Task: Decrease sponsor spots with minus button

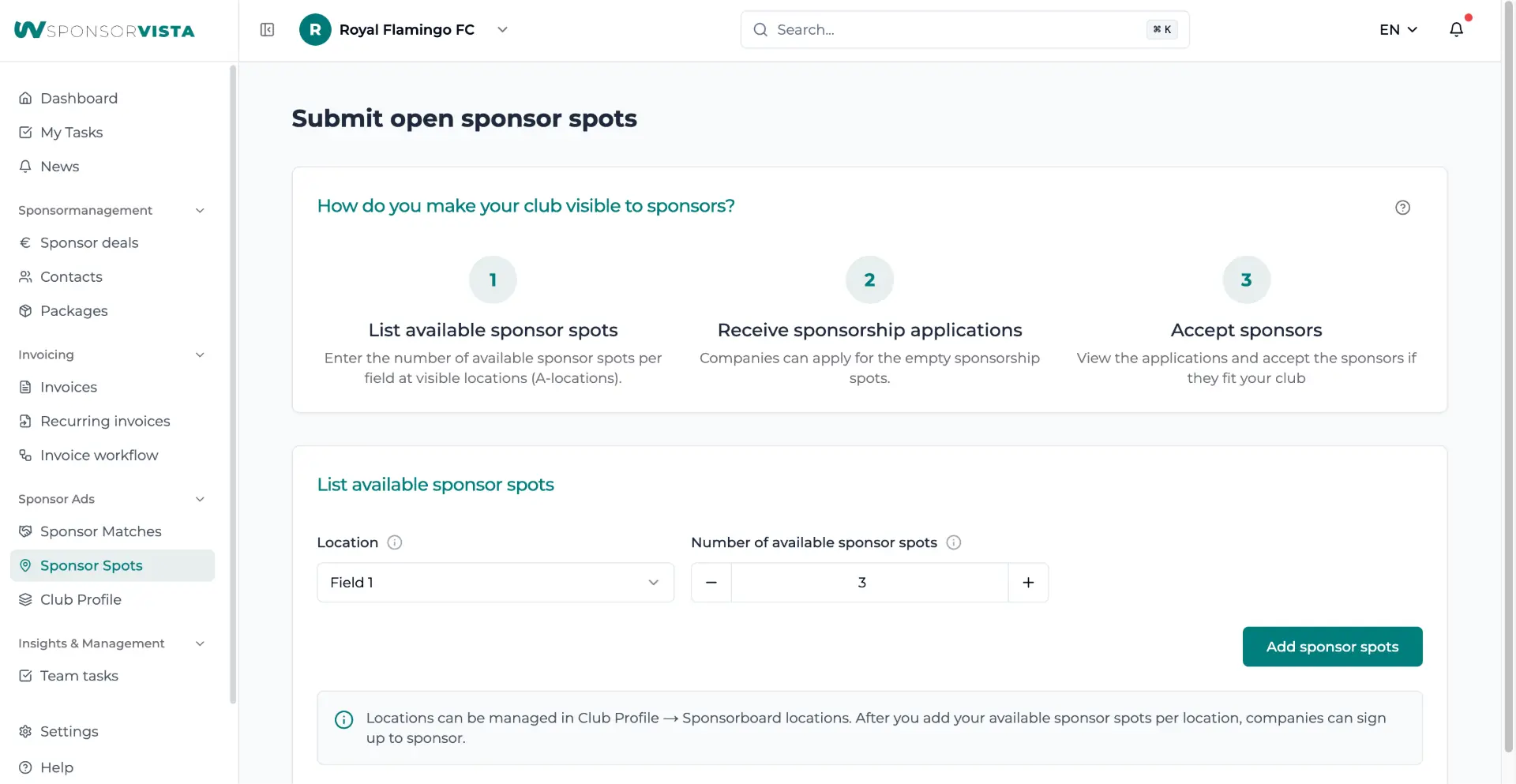Action: pyautogui.click(x=711, y=583)
